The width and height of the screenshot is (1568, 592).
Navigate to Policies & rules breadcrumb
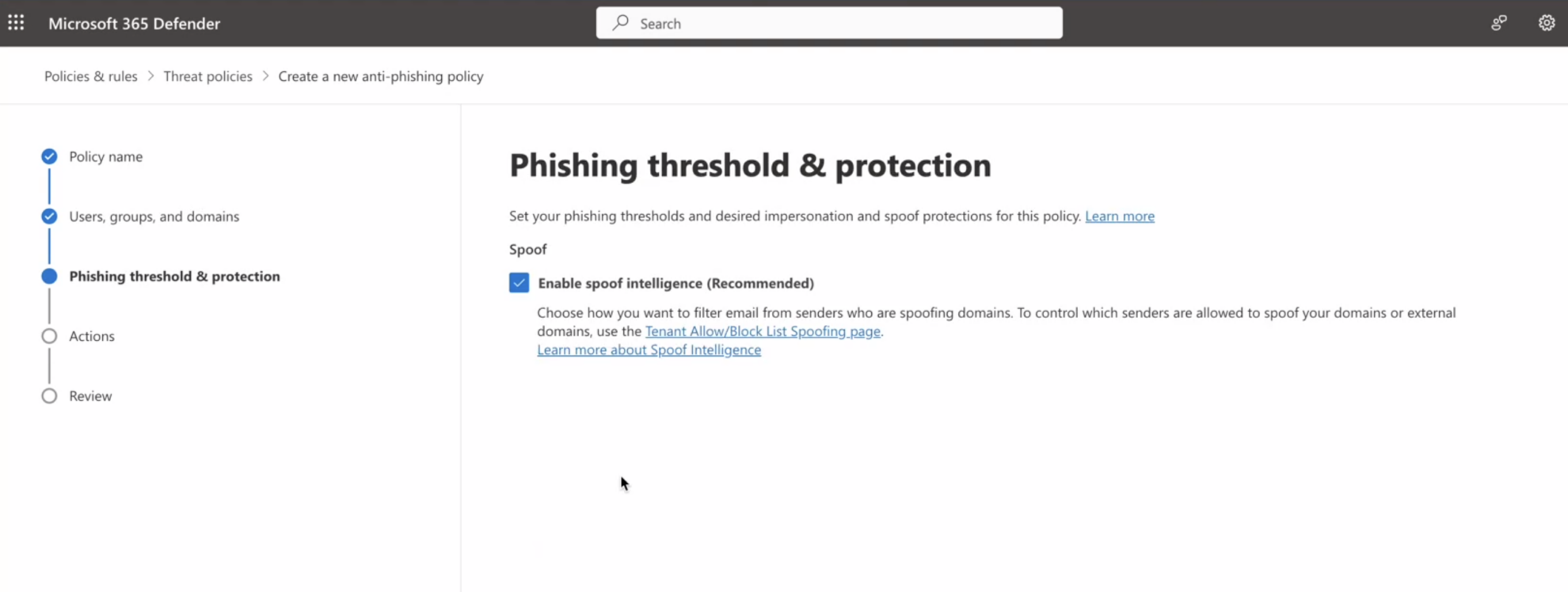point(90,76)
